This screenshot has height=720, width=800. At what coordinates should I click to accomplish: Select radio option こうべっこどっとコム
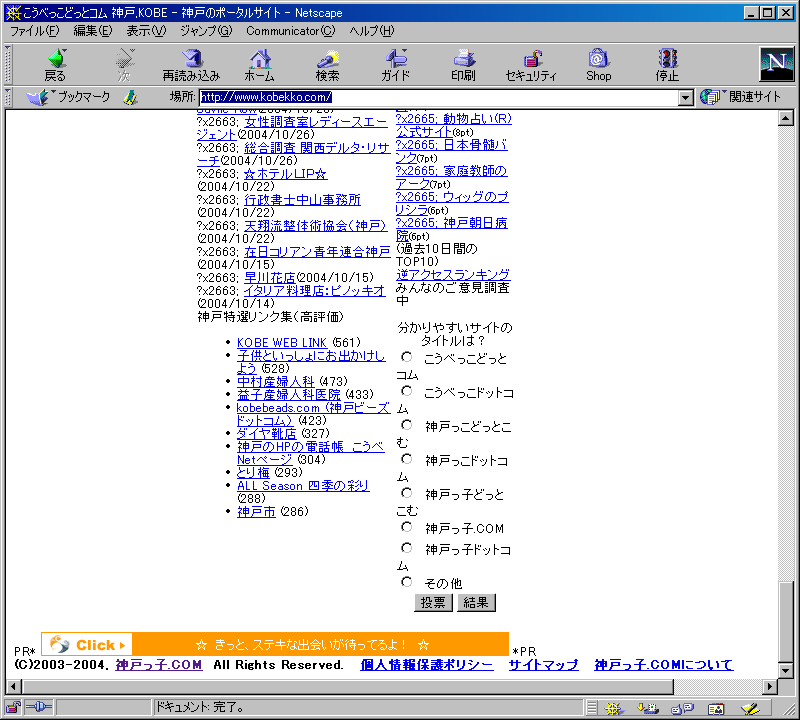(x=407, y=357)
